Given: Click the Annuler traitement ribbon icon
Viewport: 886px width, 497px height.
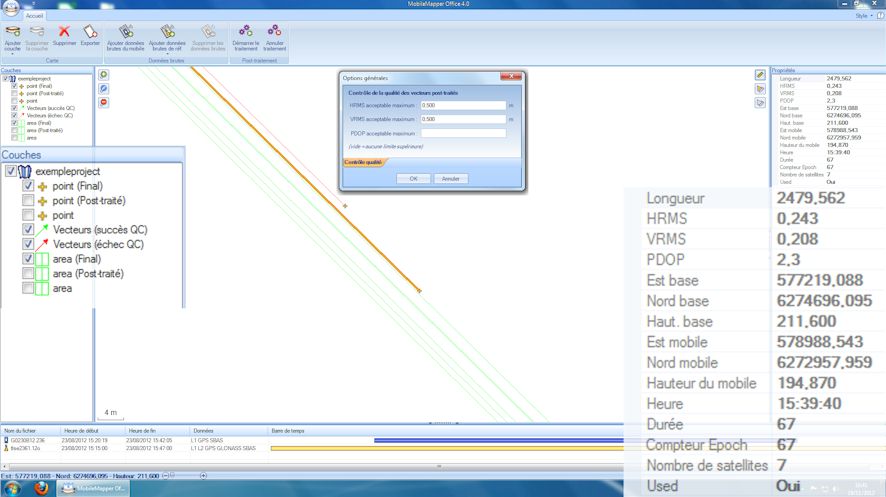Looking at the screenshot, I should coord(275,30).
